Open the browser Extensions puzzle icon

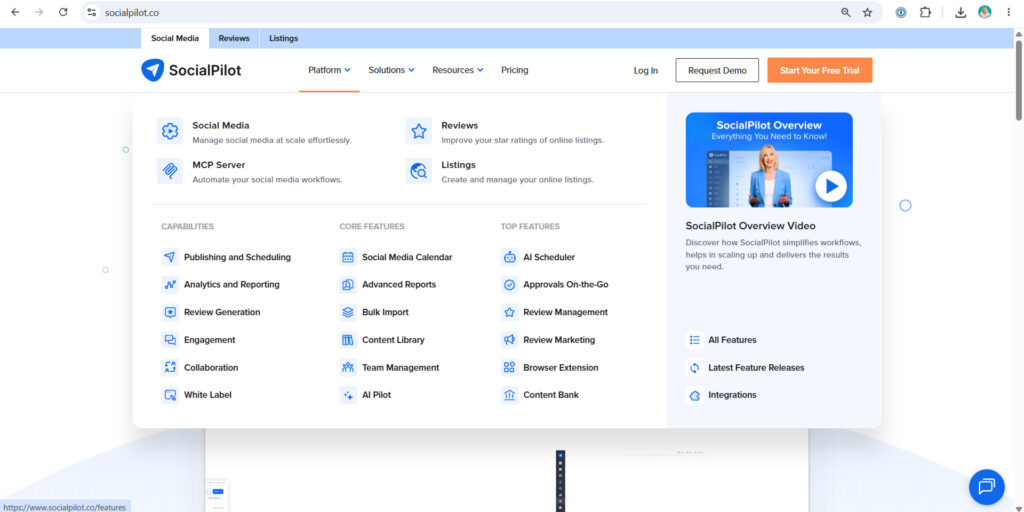point(925,12)
